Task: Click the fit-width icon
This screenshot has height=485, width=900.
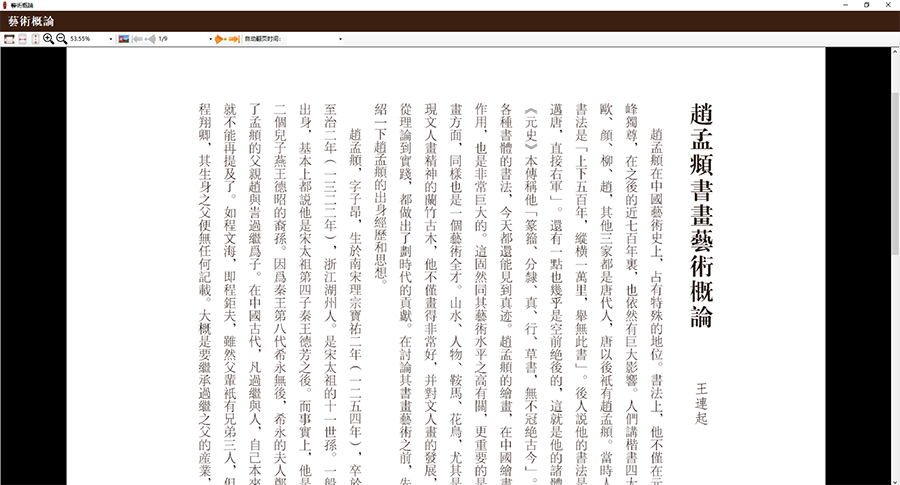Action: [x=22, y=39]
